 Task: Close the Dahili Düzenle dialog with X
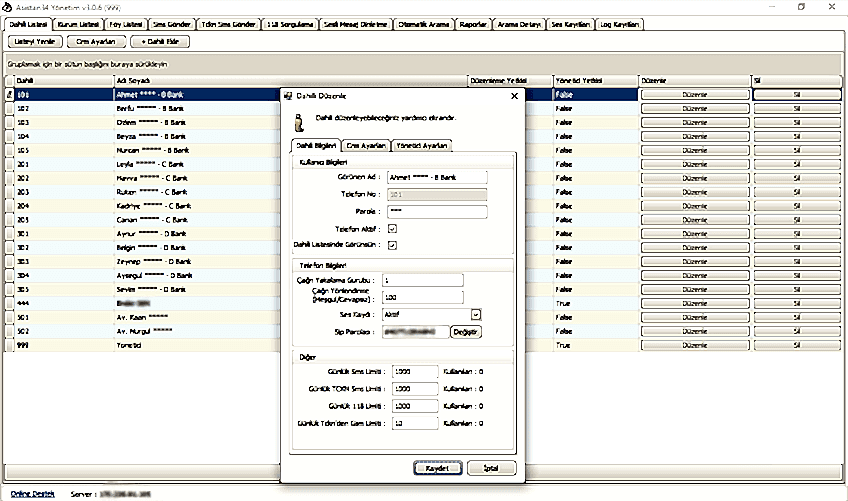pos(514,96)
